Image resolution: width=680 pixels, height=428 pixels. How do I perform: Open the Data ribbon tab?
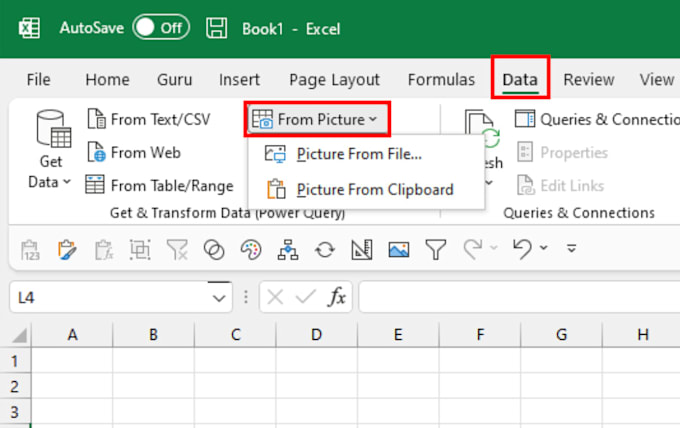click(x=520, y=80)
